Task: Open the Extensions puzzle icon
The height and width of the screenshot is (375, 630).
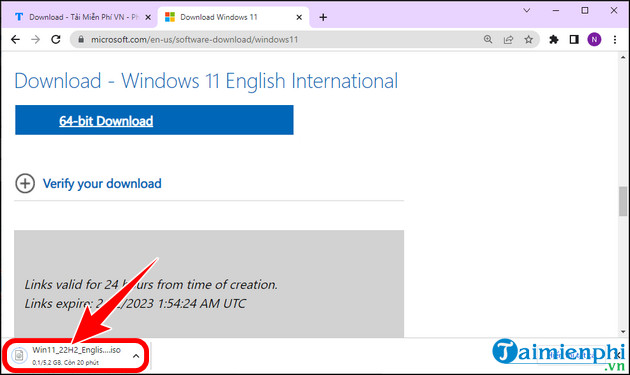Action: coord(554,39)
